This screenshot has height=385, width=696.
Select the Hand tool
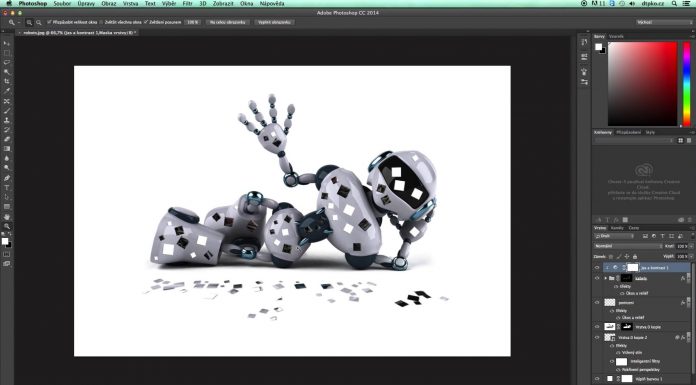click(7, 217)
